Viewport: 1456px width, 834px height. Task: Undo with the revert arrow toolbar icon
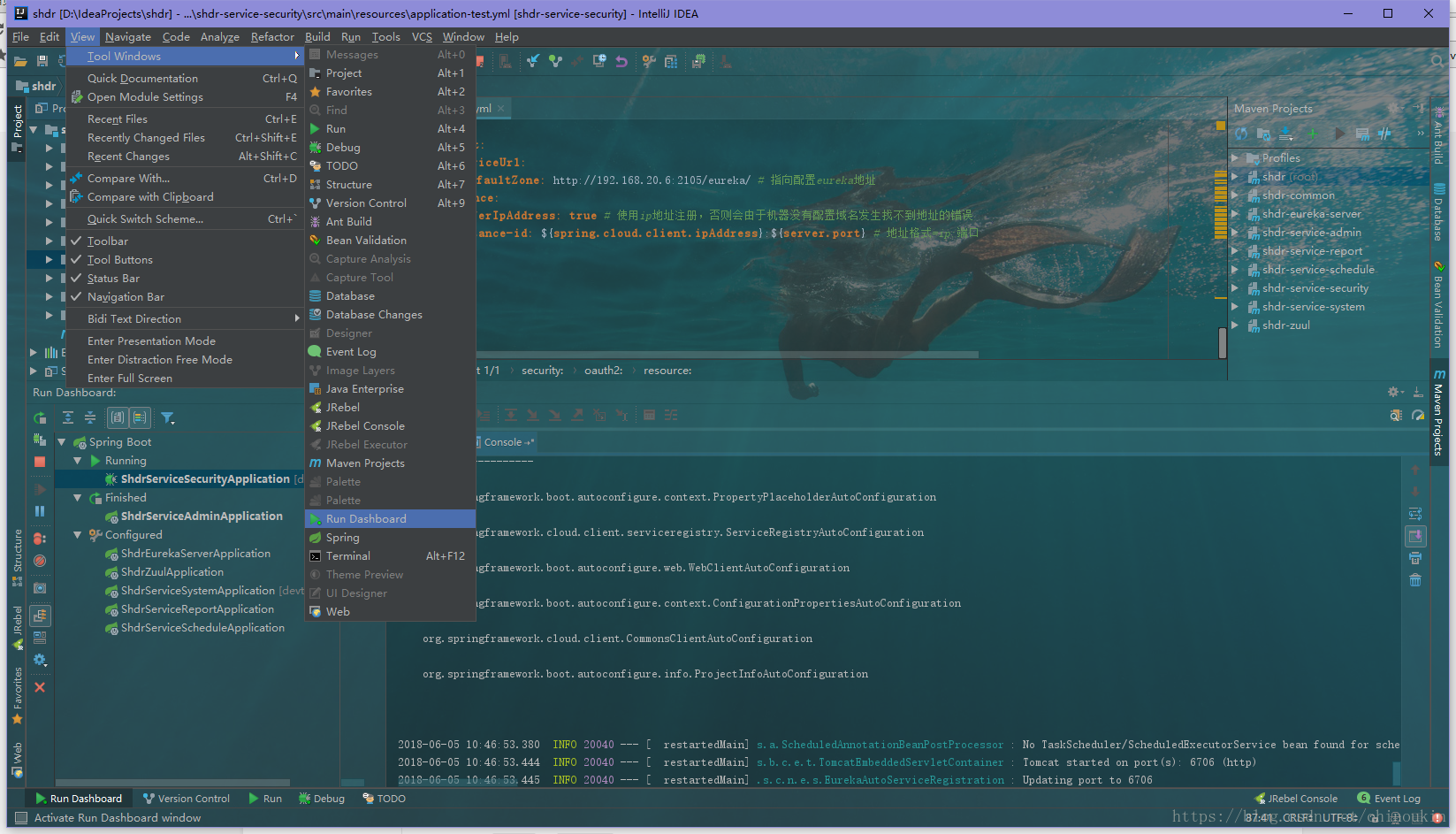pos(621,61)
